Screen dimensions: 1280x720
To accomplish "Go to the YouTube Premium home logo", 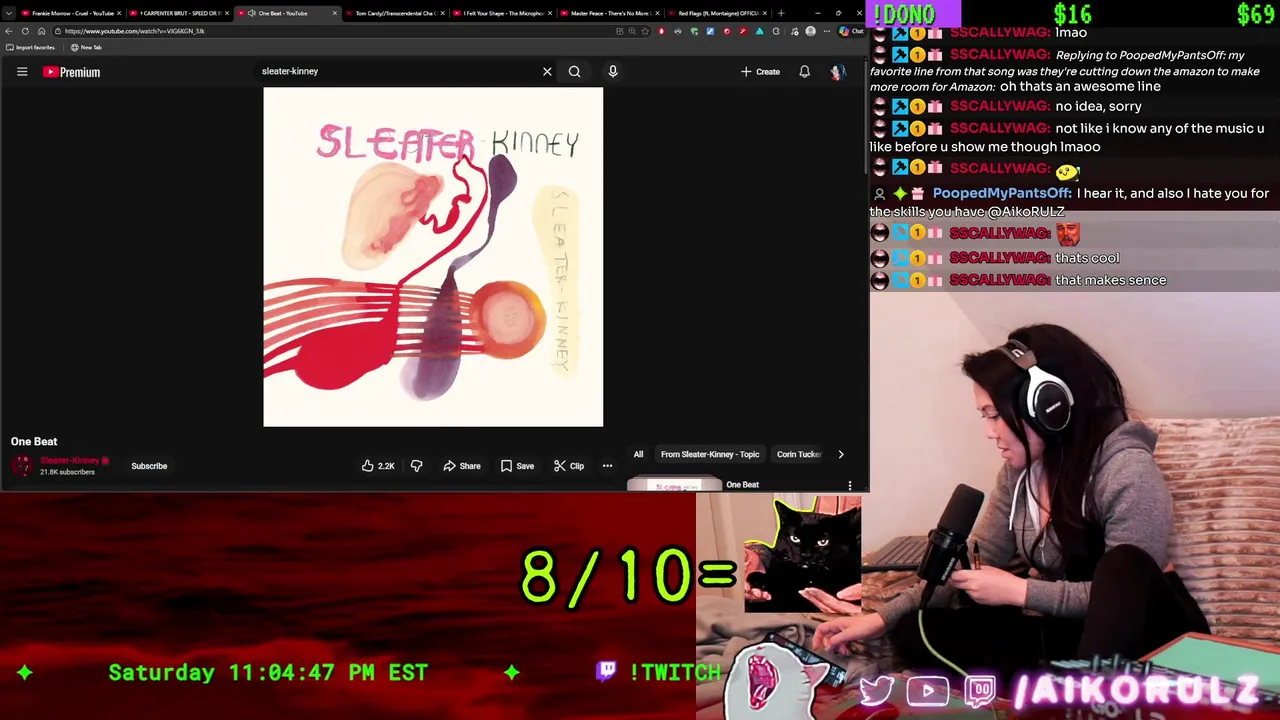I will pos(71,72).
